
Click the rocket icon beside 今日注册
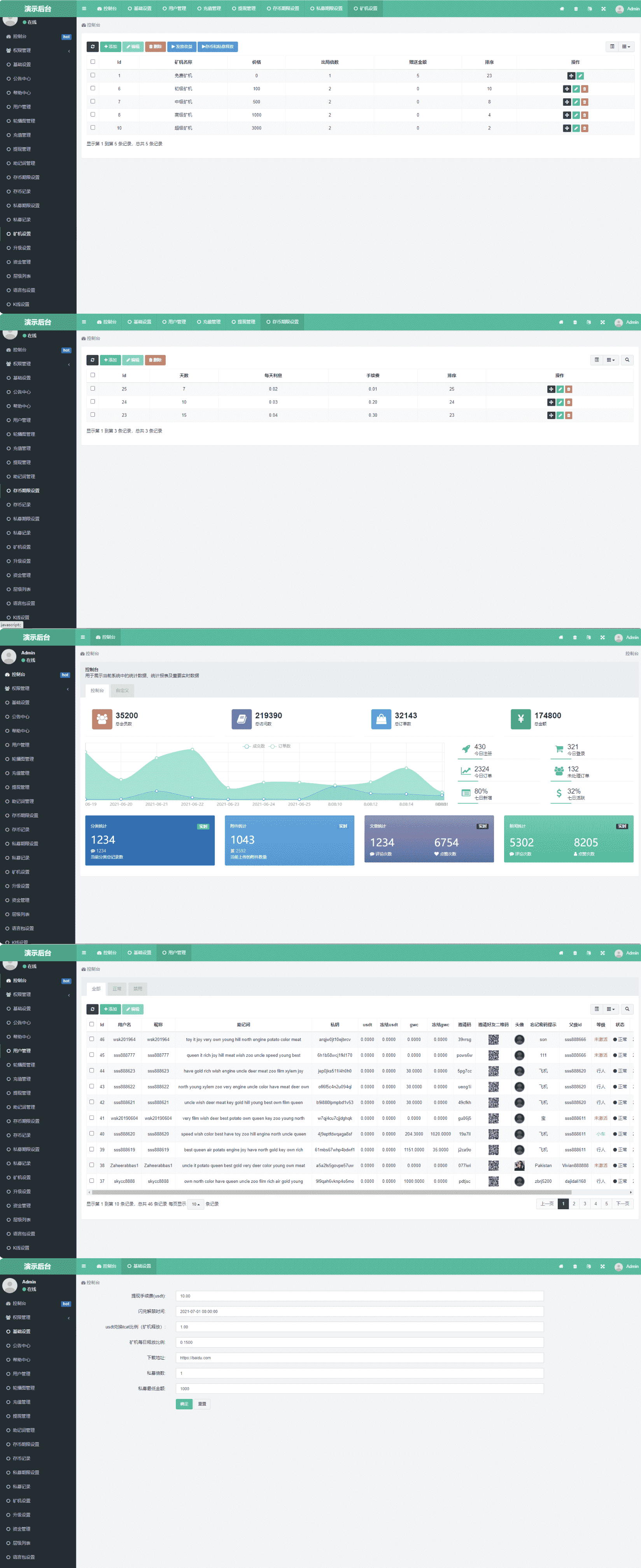(x=466, y=749)
